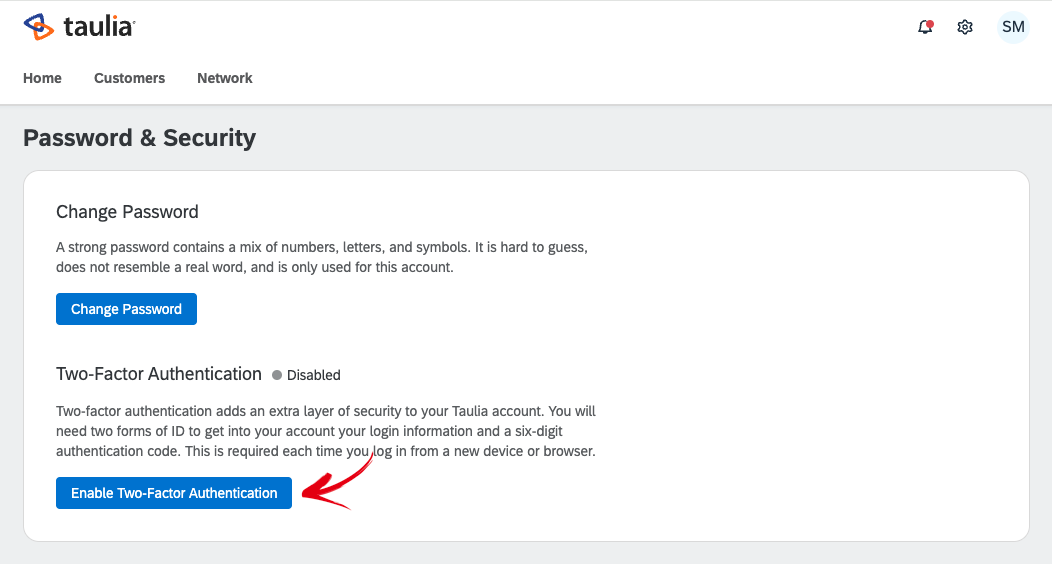Enable Two-Factor Authentication
The image size is (1052, 564).
pyautogui.click(x=174, y=493)
